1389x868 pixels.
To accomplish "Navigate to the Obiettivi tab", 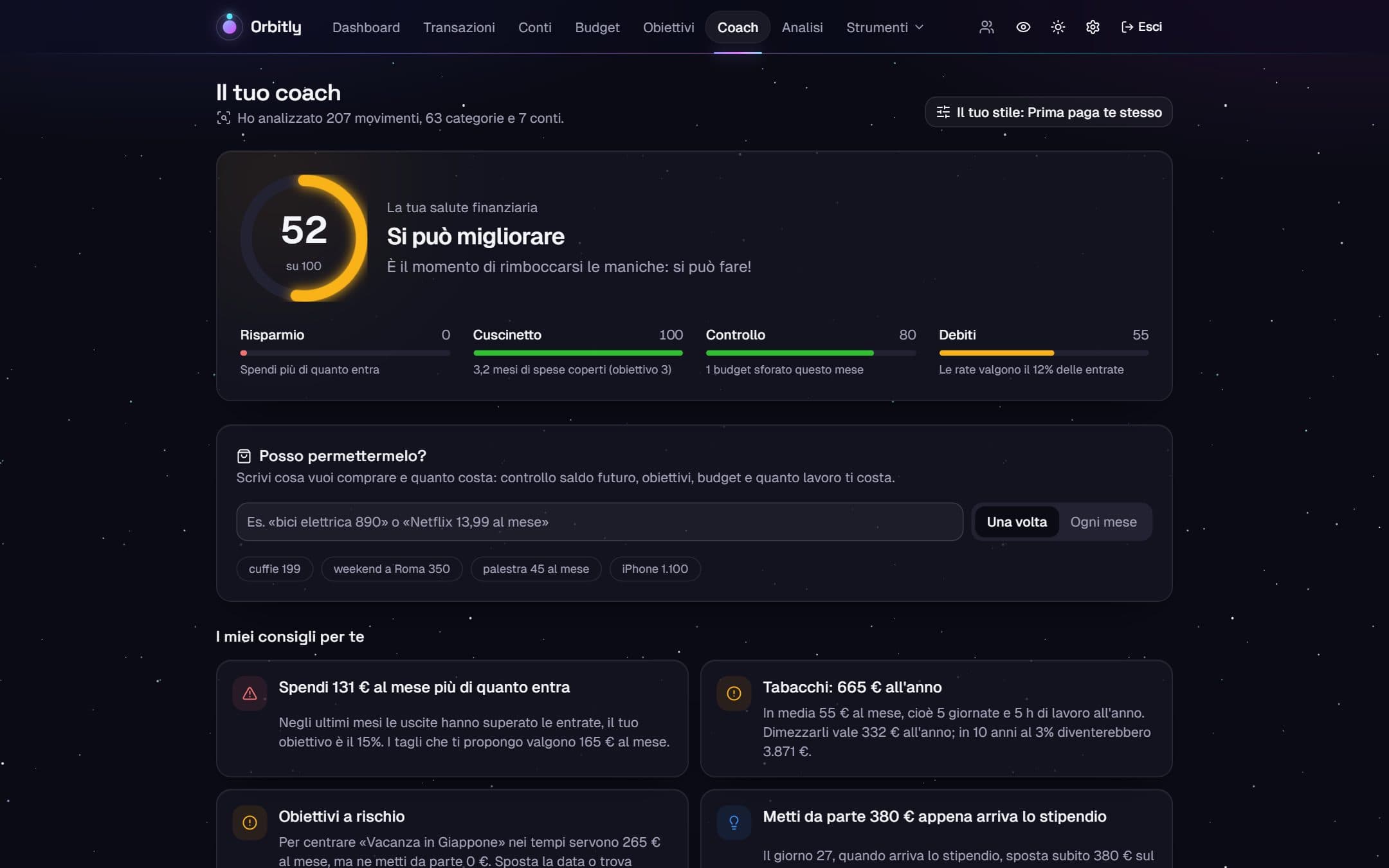I will 669,28.
